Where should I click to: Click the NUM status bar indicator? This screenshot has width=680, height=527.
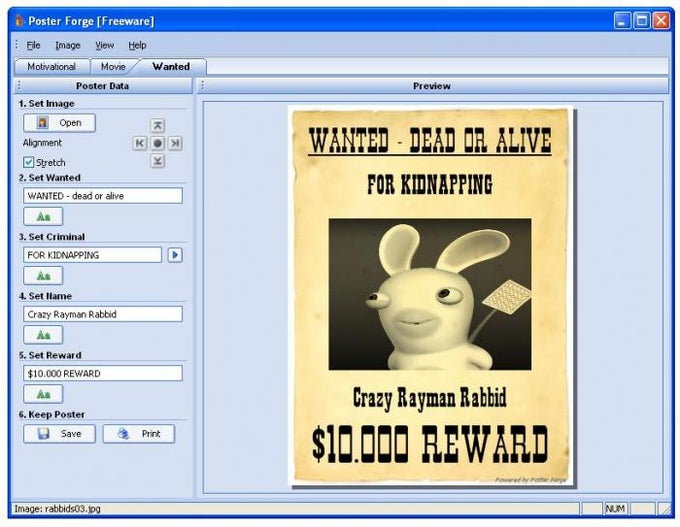click(x=615, y=508)
